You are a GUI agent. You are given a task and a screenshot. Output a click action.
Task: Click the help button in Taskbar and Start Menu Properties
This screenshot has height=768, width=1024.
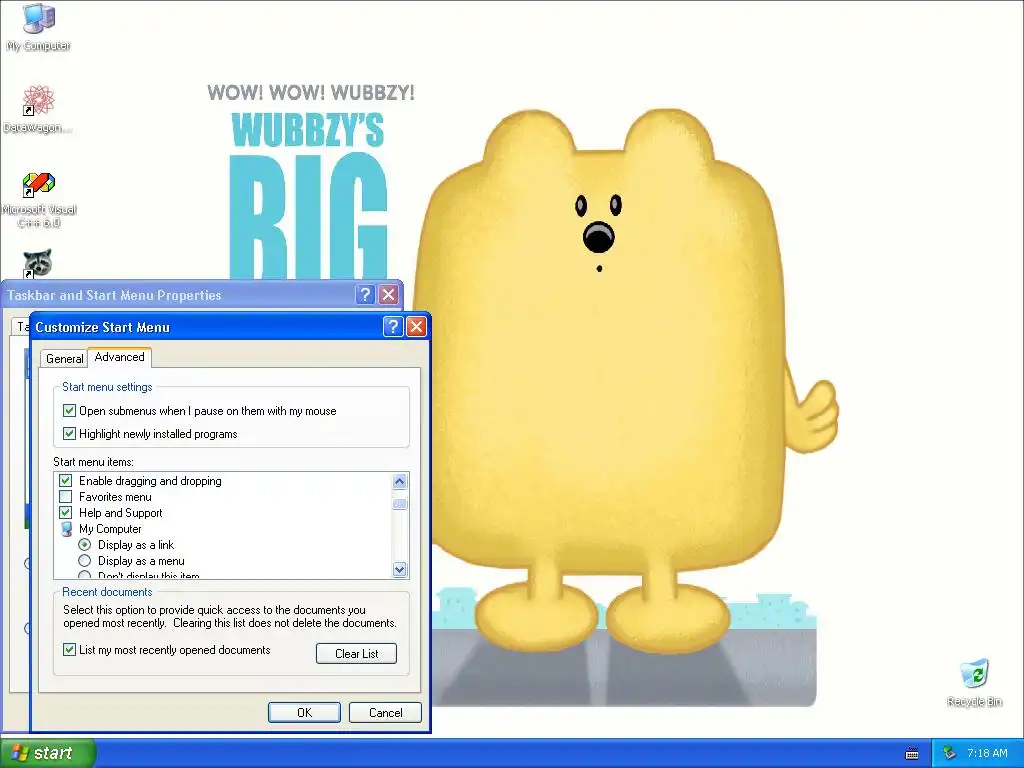coord(365,295)
